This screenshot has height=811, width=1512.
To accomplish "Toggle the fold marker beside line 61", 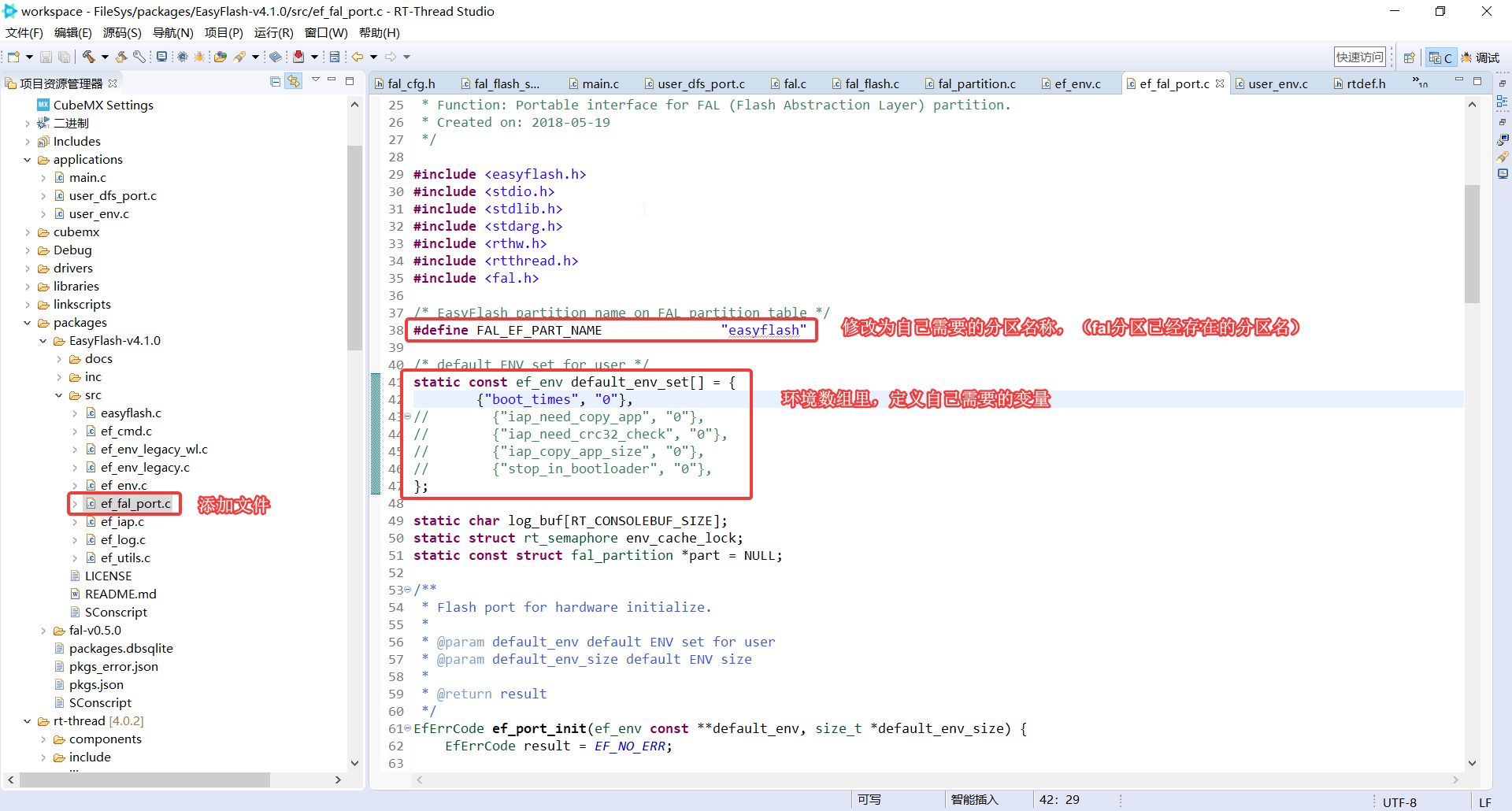I will tap(406, 728).
